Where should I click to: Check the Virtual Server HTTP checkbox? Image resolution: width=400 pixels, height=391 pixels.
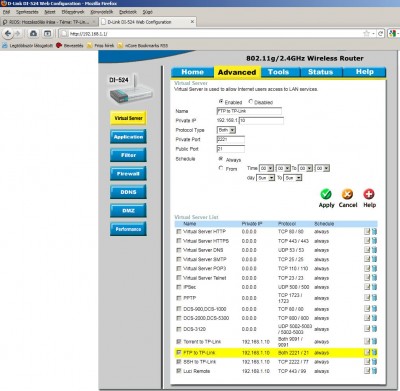[x=179, y=231]
